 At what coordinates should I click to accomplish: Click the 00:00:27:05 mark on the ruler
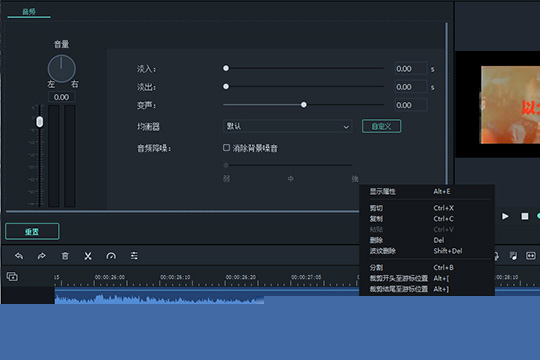coord(306,277)
